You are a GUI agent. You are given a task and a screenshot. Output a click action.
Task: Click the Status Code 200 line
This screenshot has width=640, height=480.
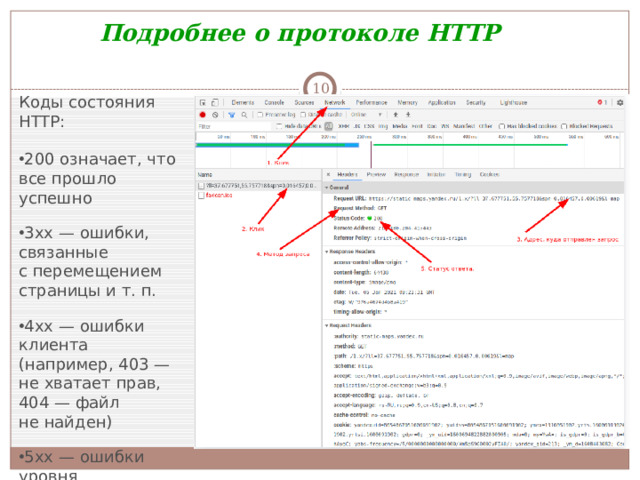coord(358,218)
